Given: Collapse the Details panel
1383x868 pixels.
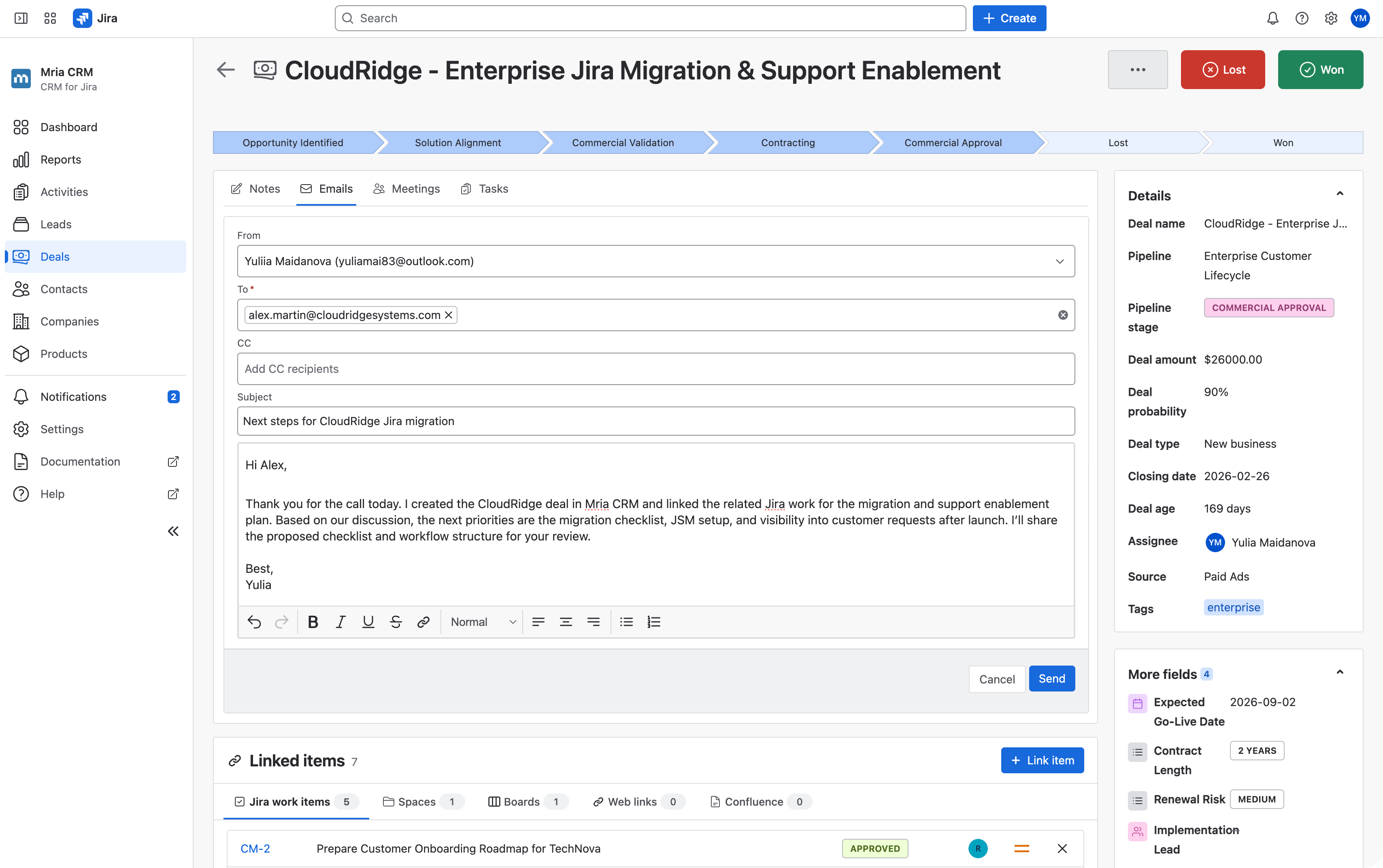Looking at the screenshot, I should tap(1339, 194).
